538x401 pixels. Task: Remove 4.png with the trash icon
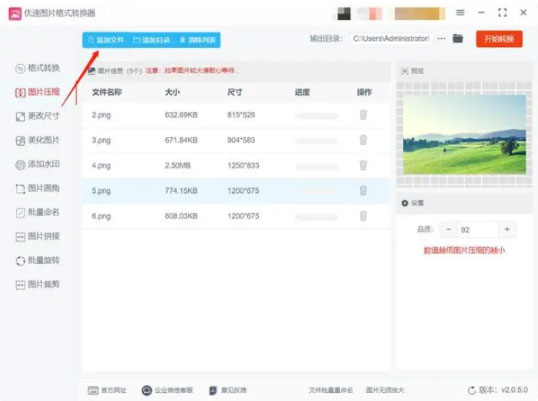pyautogui.click(x=363, y=165)
